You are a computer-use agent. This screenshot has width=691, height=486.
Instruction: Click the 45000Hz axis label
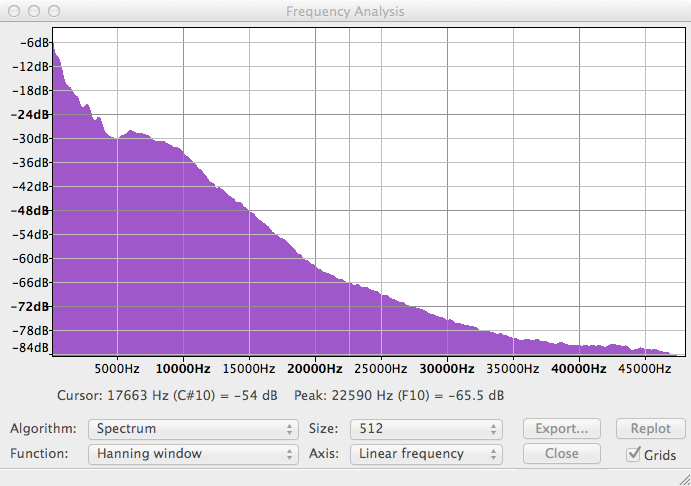pyautogui.click(x=645, y=369)
